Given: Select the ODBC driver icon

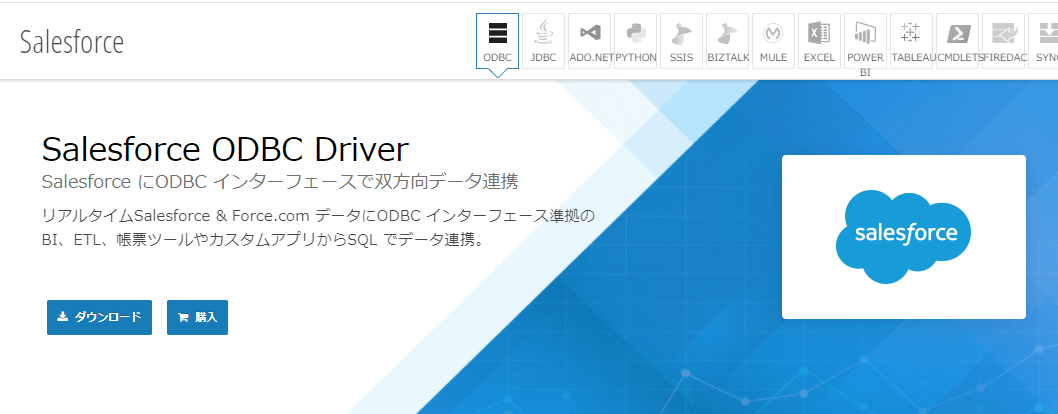Looking at the screenshot, I should coord(497,41).
